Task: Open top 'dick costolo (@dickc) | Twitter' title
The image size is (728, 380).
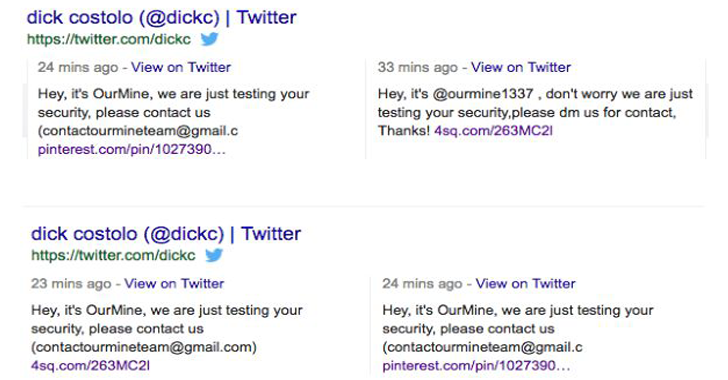Action: tap(162, 18)
